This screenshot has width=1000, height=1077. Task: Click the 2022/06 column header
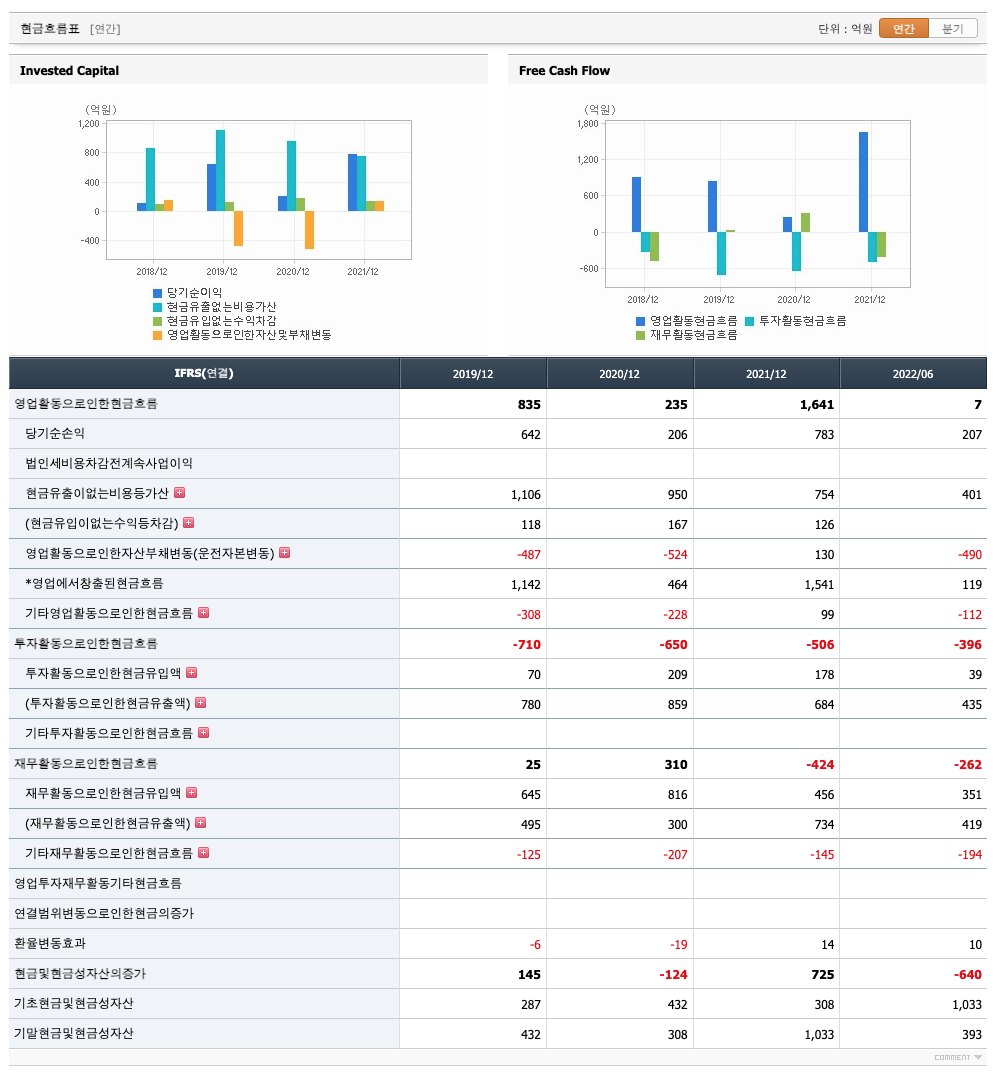[x=913, y=374]
